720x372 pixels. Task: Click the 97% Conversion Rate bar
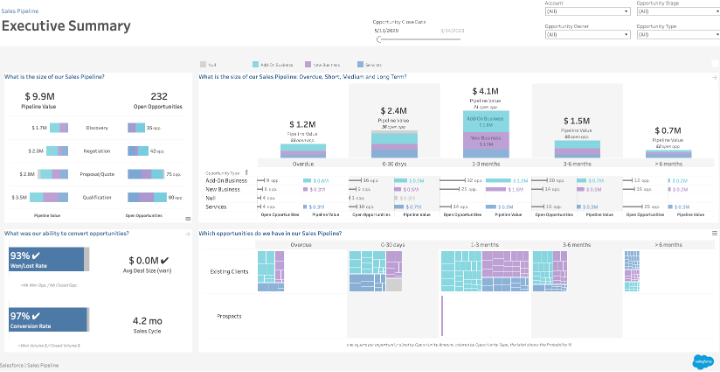(49, 320)
